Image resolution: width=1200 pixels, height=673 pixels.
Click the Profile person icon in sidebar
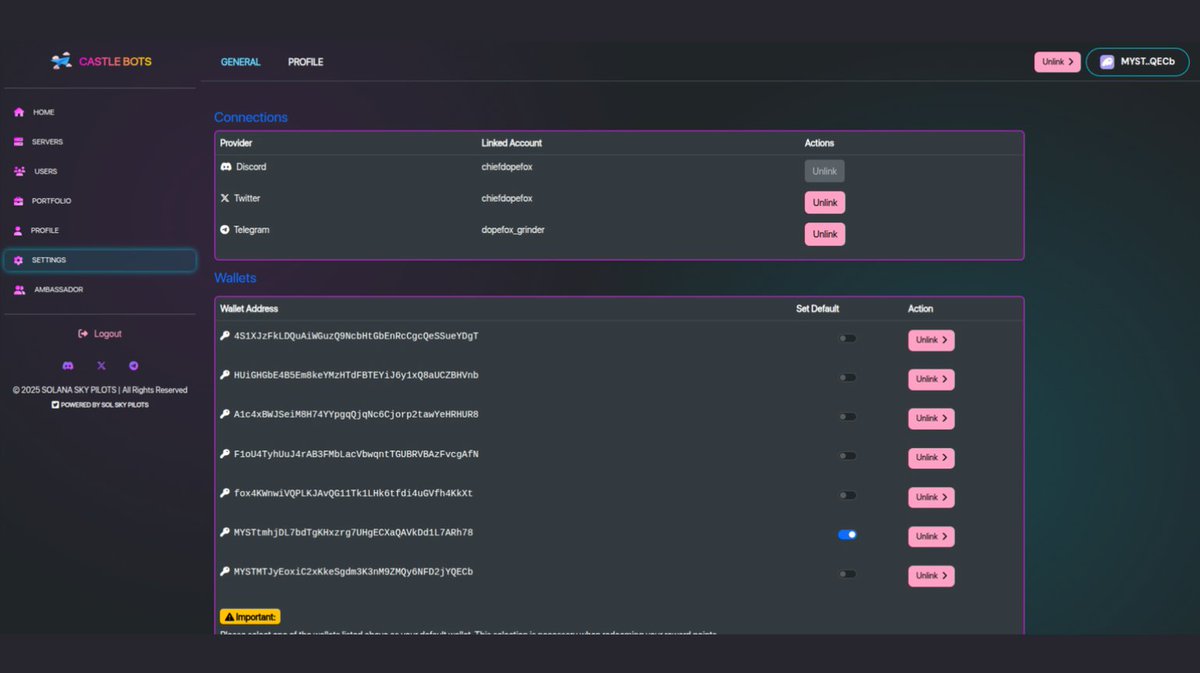(x=18, y=230)
